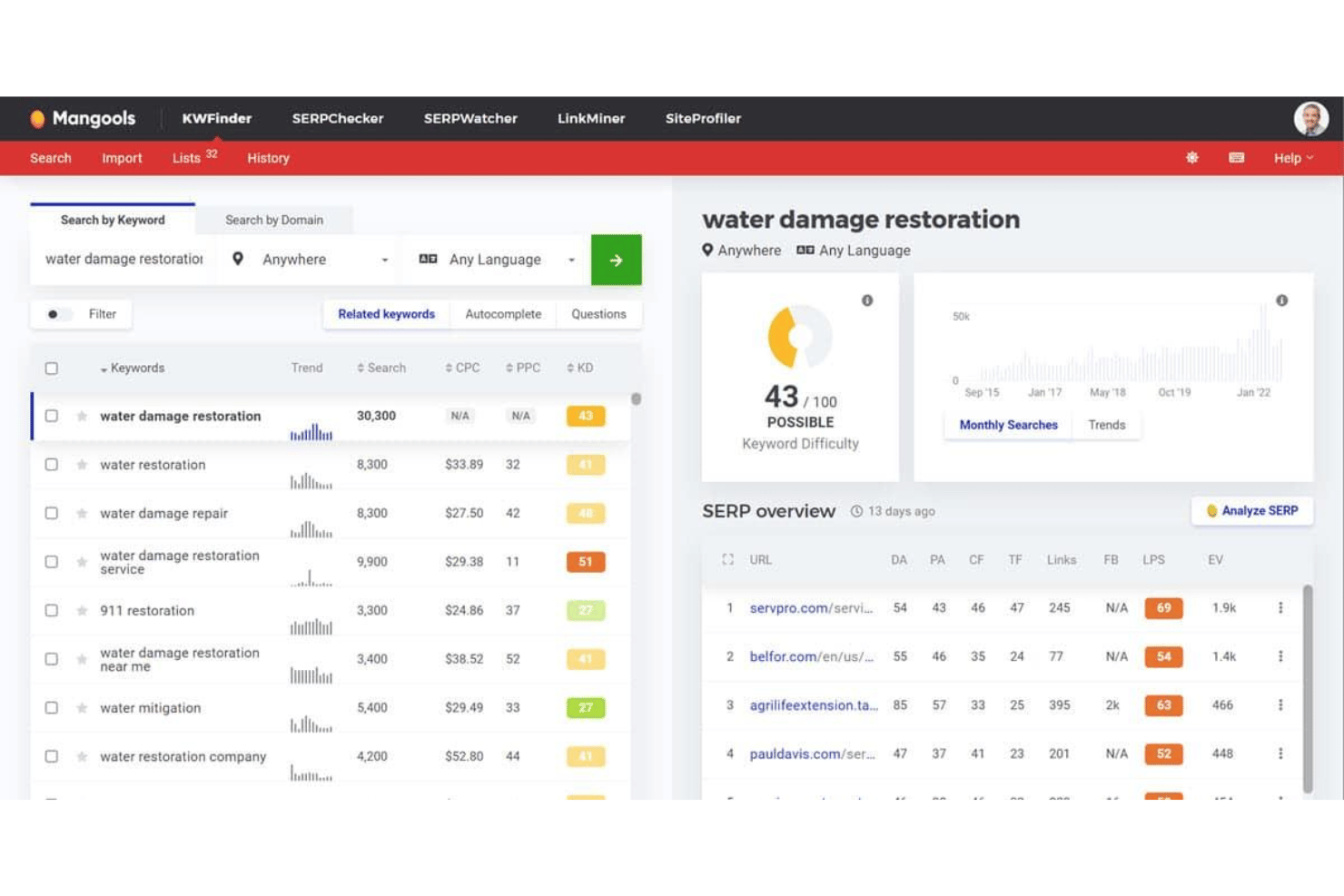Click info icon on monthly searches chart

coord(1281,300)
